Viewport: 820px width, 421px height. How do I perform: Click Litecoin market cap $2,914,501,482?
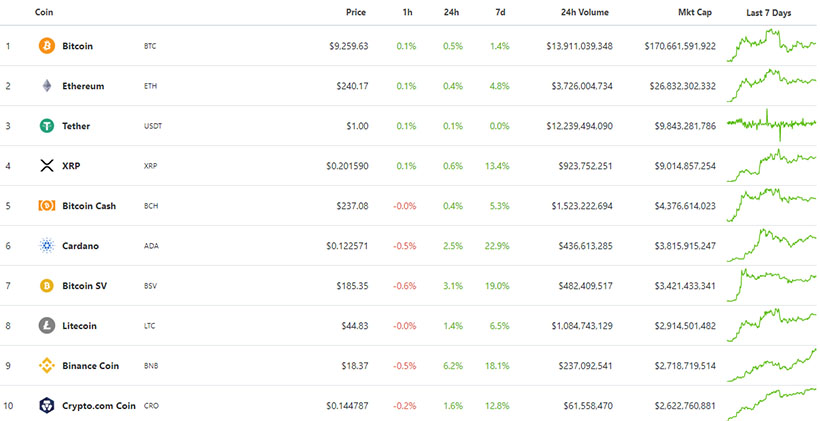(685, 326)
